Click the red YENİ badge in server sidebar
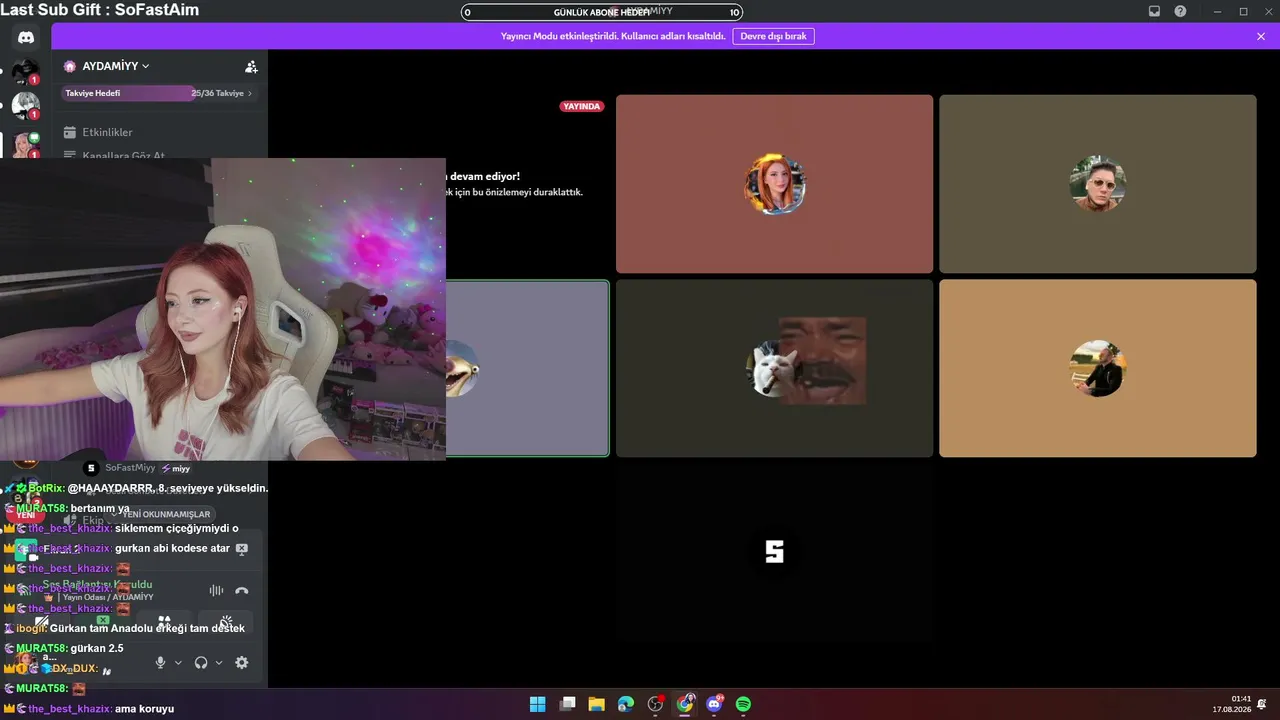Image resolution: width=1280 pixels, height=720 pixels. click(x=25, y=515)
